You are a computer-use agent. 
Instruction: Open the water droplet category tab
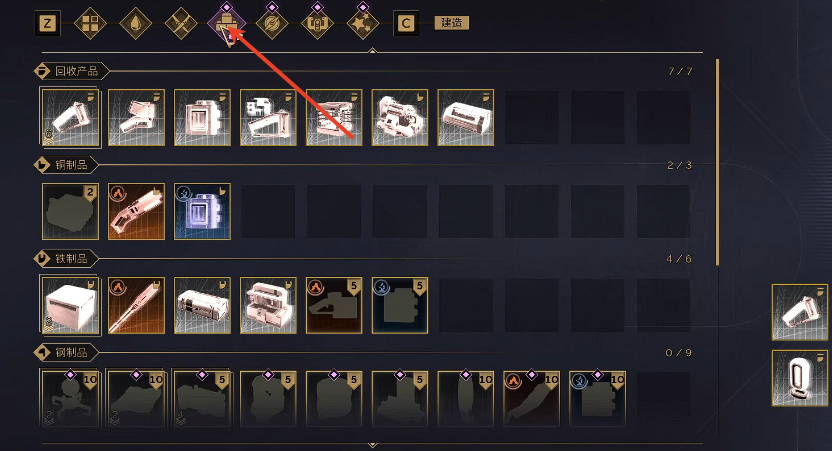tap(135, 23)
